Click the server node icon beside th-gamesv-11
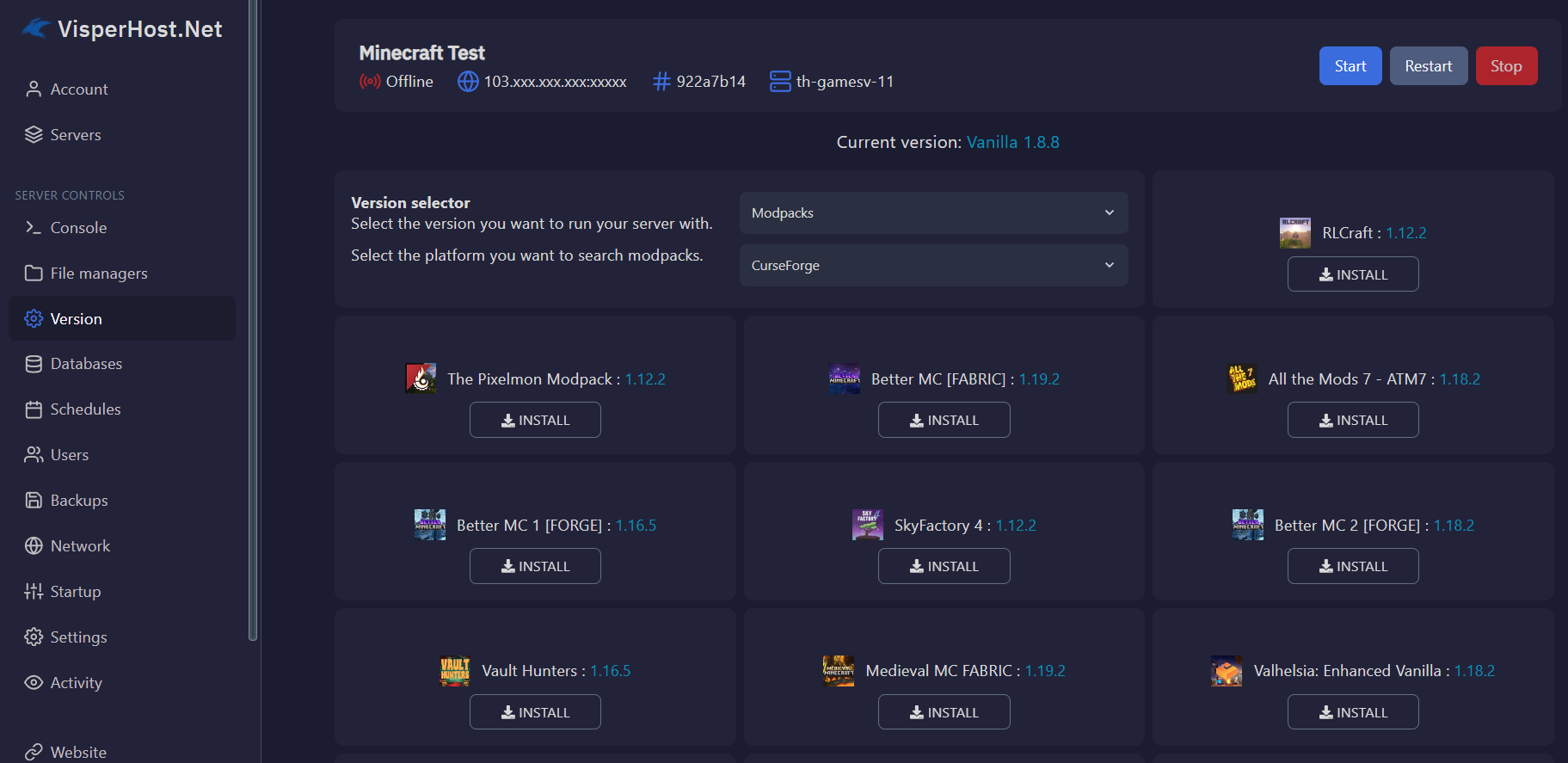The image size is (1568, 763). pos(780,82)
